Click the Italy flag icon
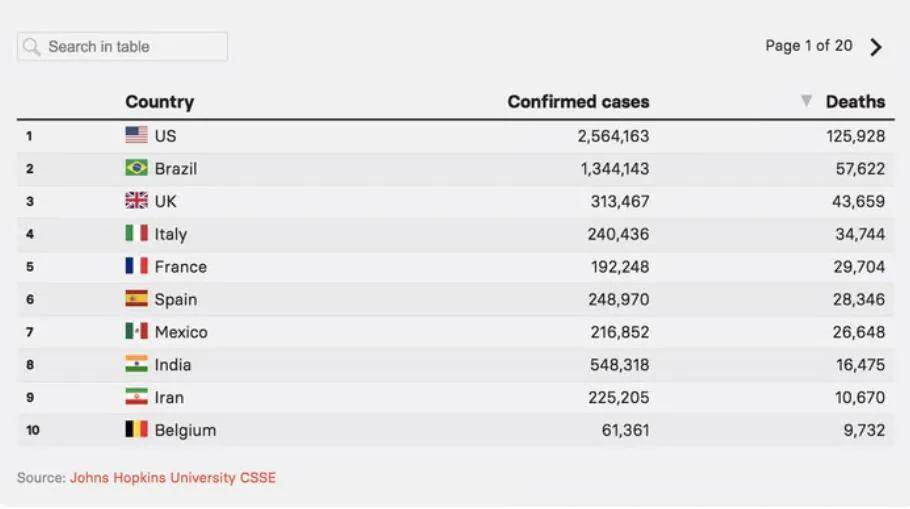The image size is (910, 509). pos(136,233)
